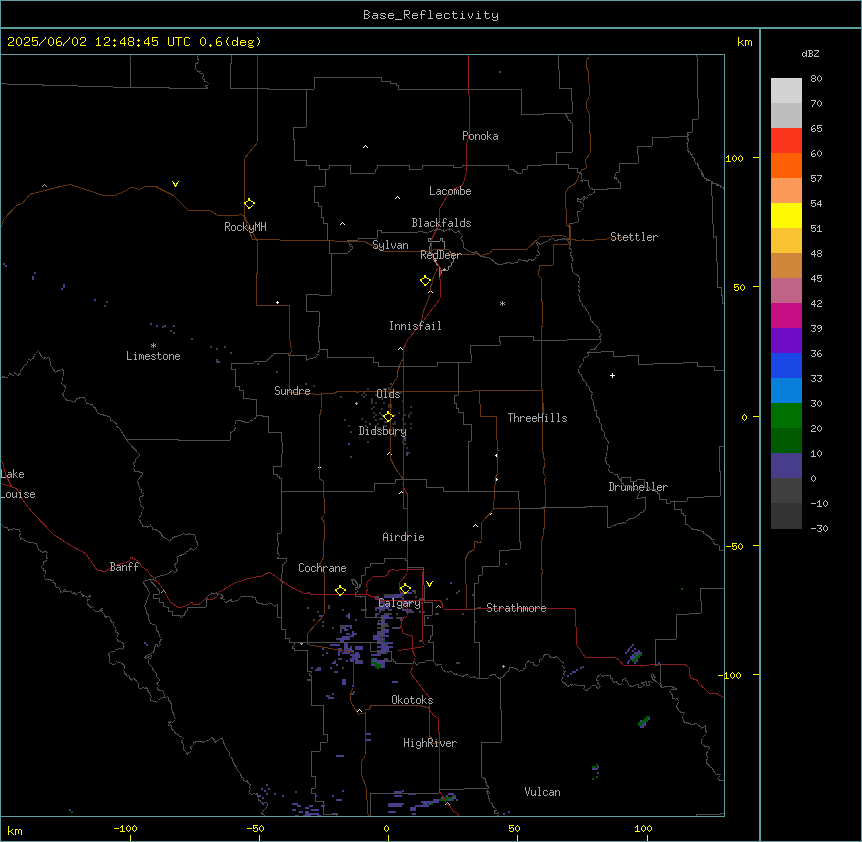
Task: Pick the bright green 20-30 dBZ legend swatch
Action: 786,416
